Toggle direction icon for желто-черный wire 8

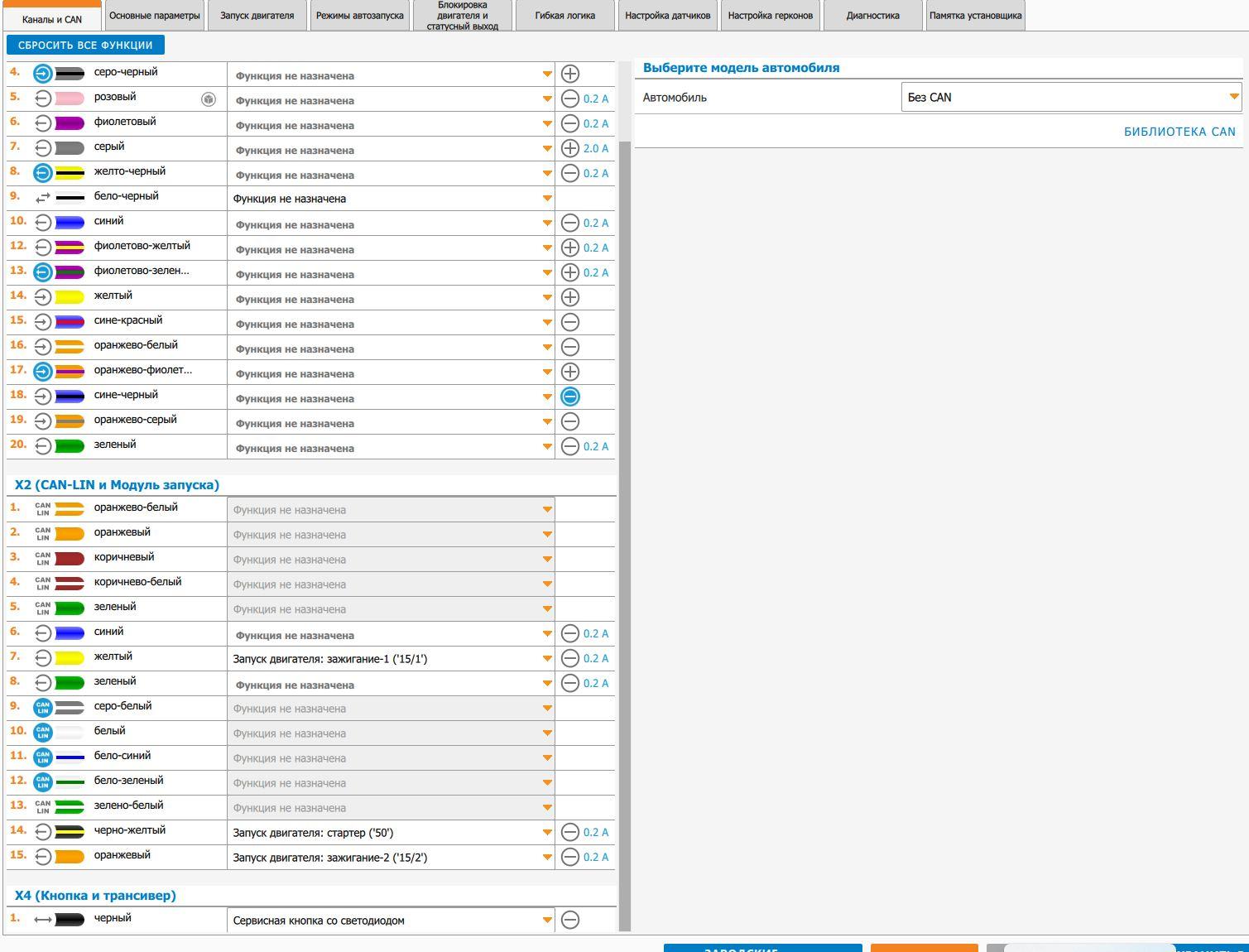tap(43, 173)
